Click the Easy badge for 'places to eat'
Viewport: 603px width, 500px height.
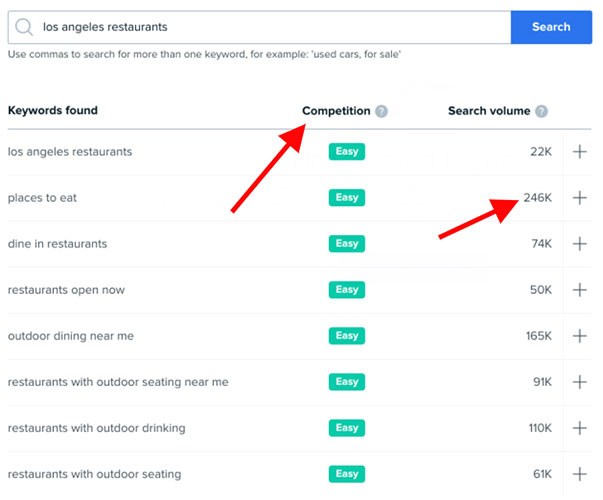[x=346, y=198]
